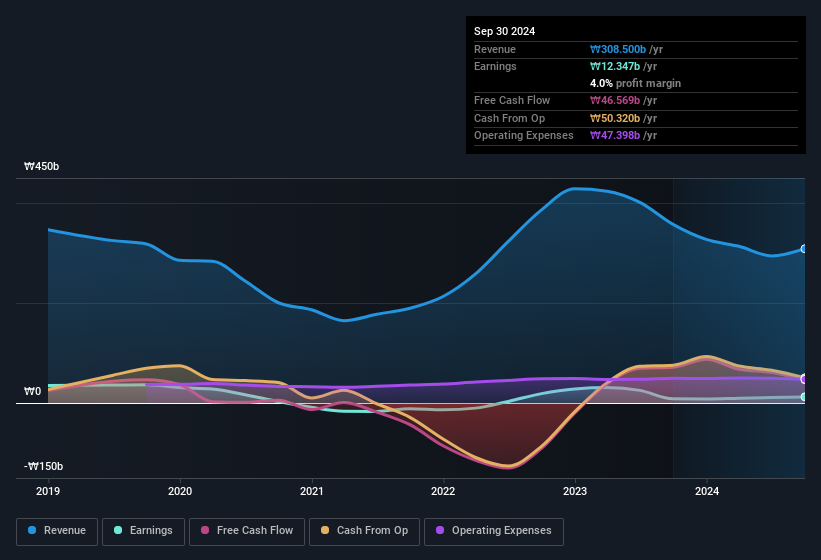Select the 2022 label on the x-axis
Viewport: 821px width, 560px height.
[x=443, y=491]
